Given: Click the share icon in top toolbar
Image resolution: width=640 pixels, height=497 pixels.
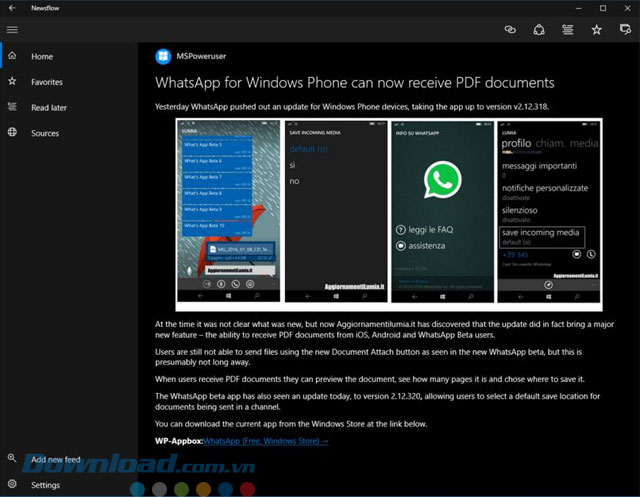Looking at the screenshot, I should coord(539,29).
